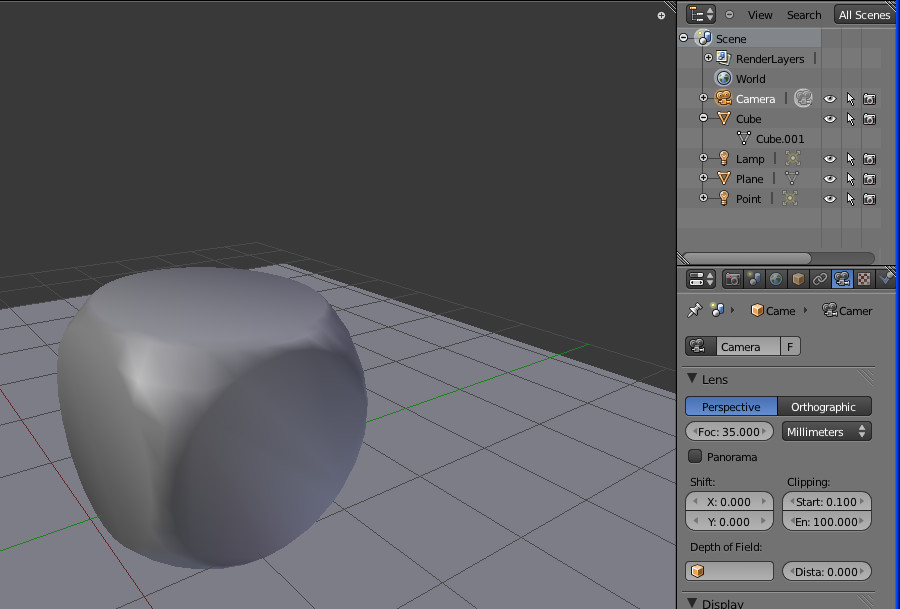Switch to Object Constraints tab
The height and width of the screenshot is (609, 900).
[x=820, y=280]
